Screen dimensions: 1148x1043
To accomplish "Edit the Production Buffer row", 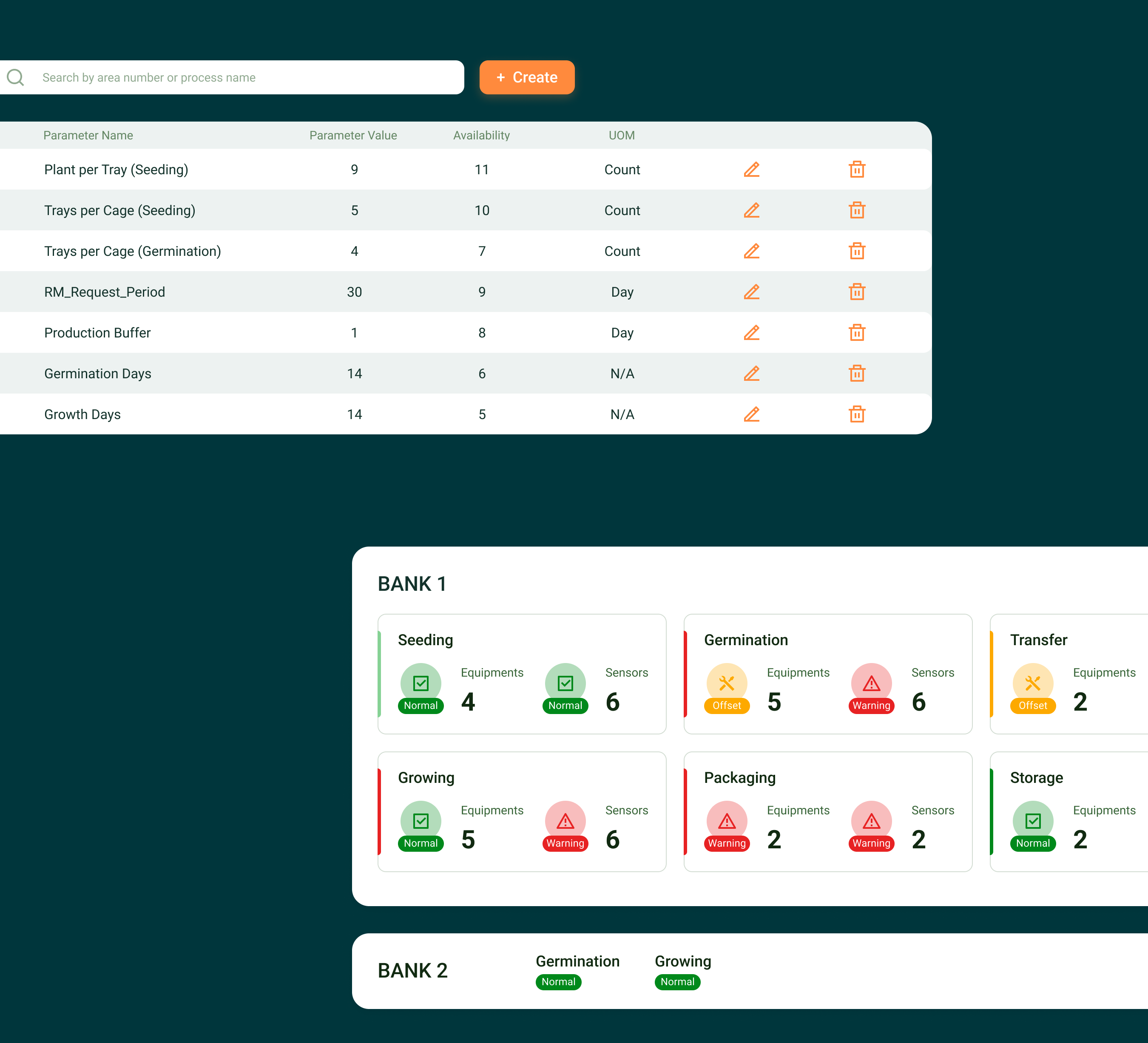I will [752, 333].
